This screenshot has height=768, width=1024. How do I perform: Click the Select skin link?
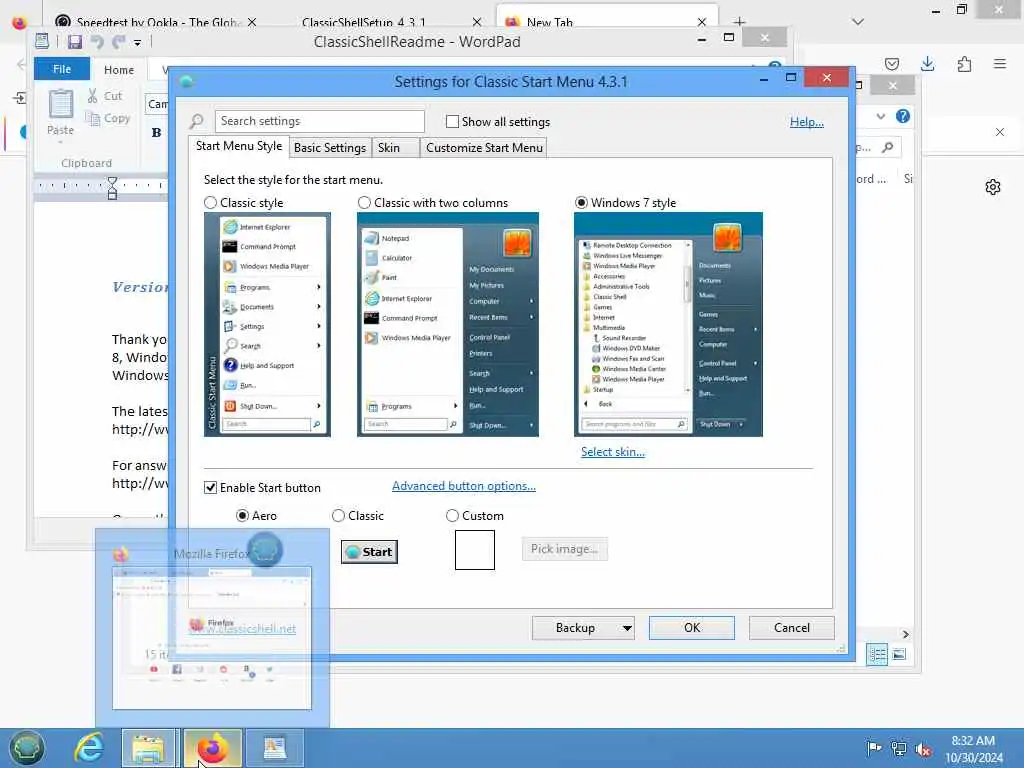pyautogui.click(x=613, y=451)
